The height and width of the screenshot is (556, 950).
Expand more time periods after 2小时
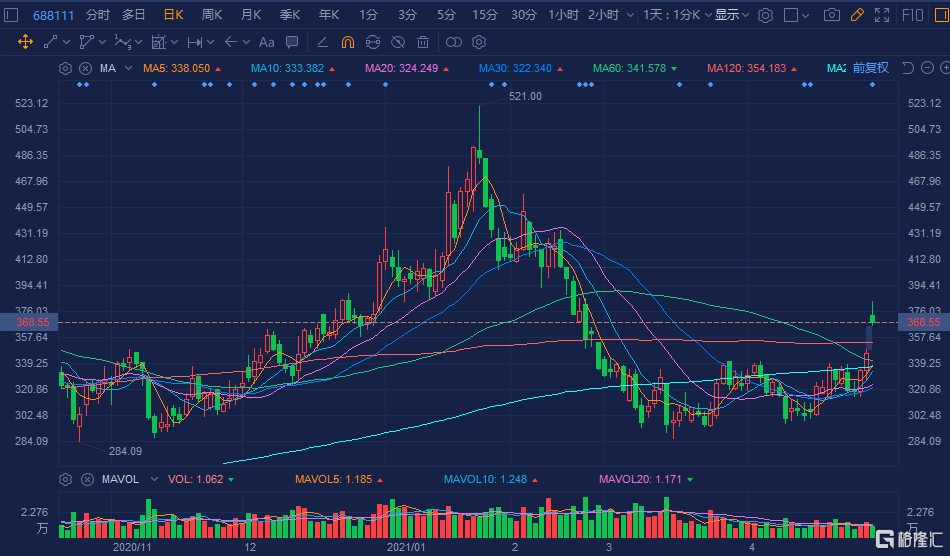tap(631, 15)
